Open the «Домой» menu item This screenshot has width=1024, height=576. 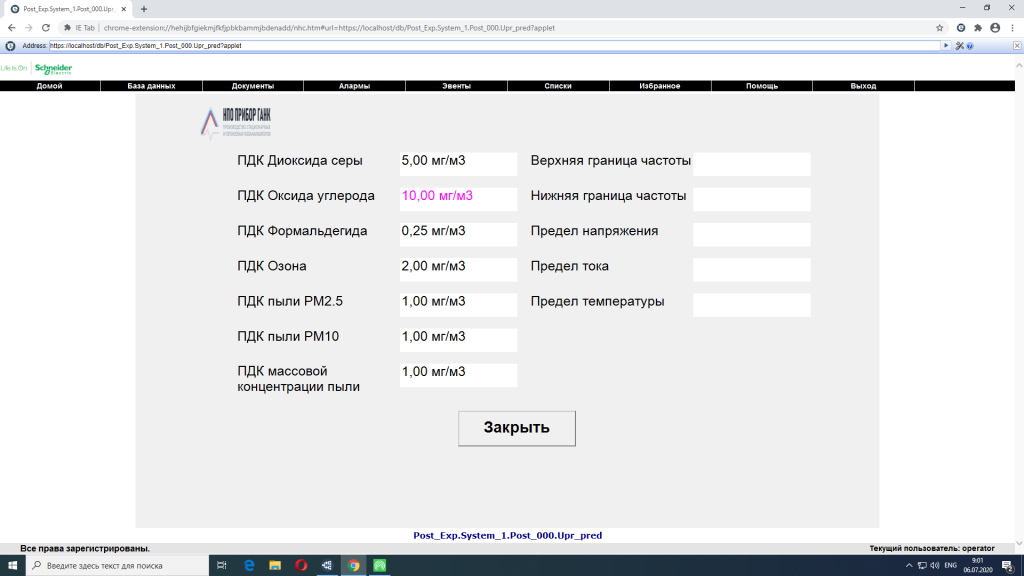[50, 86]
